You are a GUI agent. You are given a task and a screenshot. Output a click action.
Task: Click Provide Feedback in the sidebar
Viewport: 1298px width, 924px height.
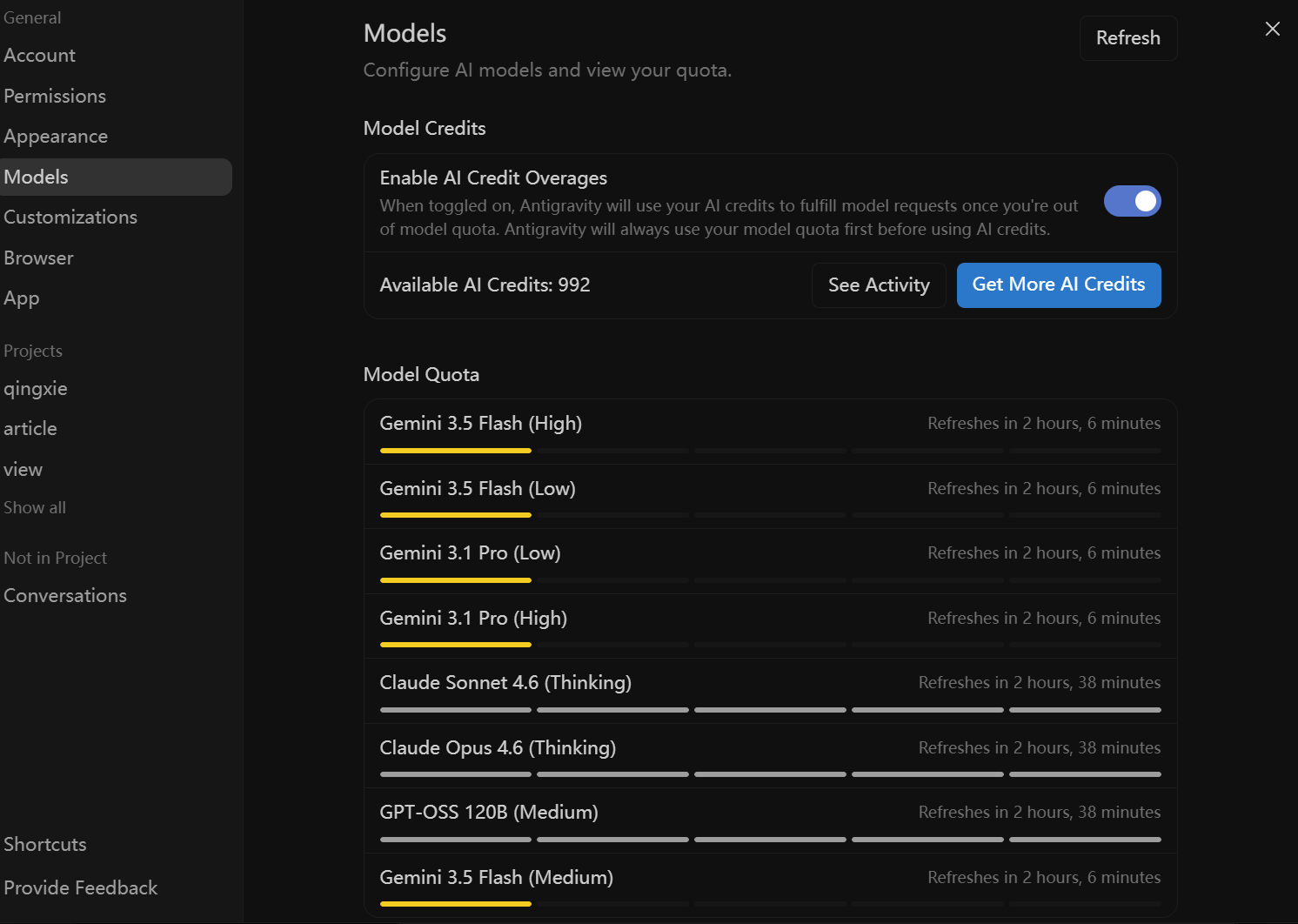point(81,887)
